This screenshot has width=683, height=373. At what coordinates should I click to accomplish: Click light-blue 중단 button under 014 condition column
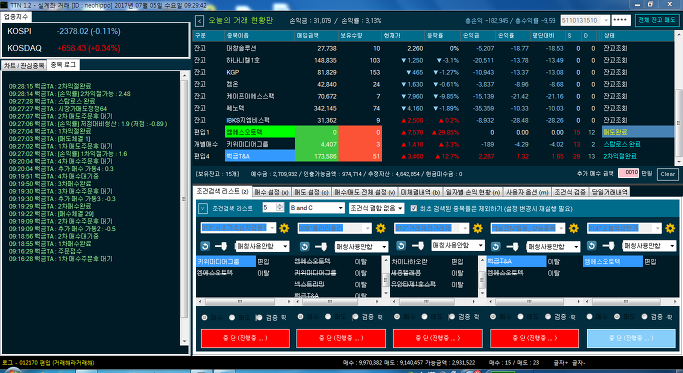(x=631, y=338)
